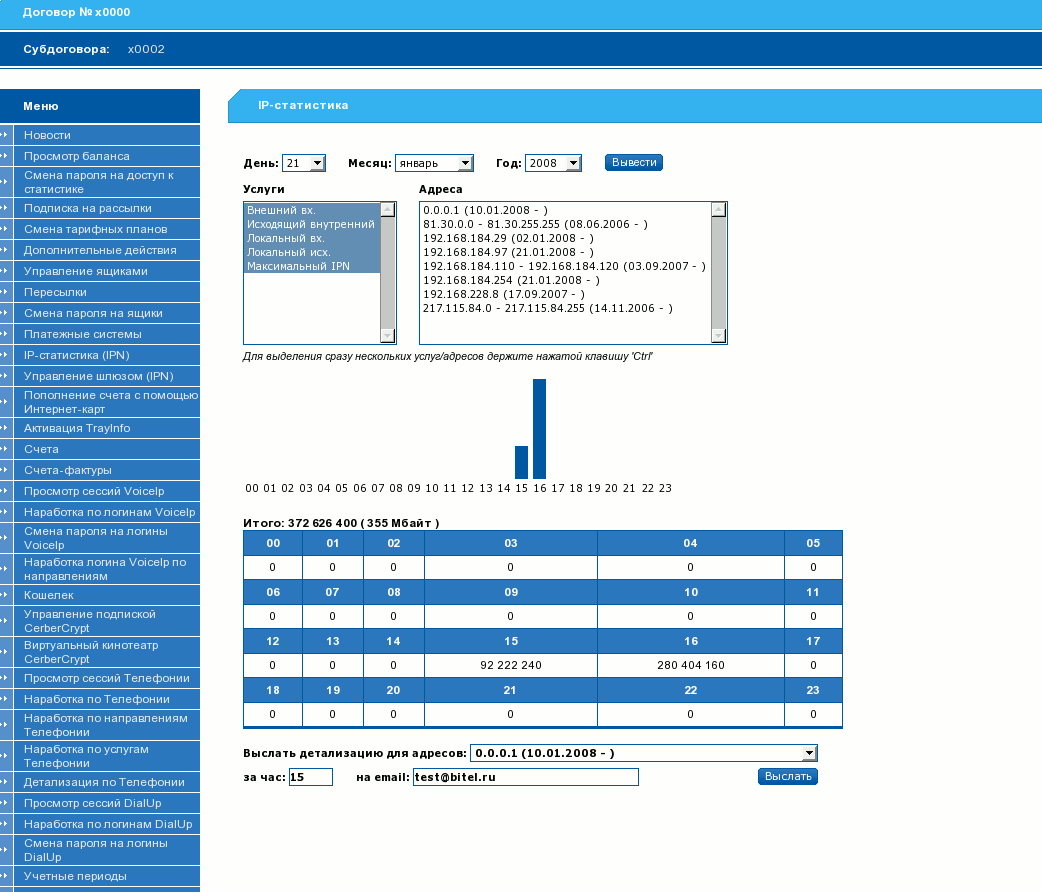Viewport: 1042px width, 892px height.
Task: Click the arrow icon beside Новости
Action: pos(5,135)
